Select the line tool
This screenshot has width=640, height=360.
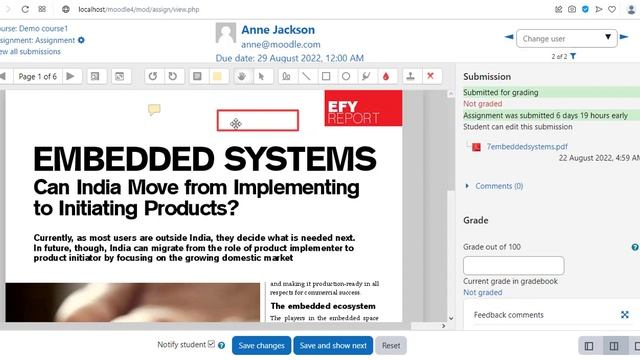point(306,76)
